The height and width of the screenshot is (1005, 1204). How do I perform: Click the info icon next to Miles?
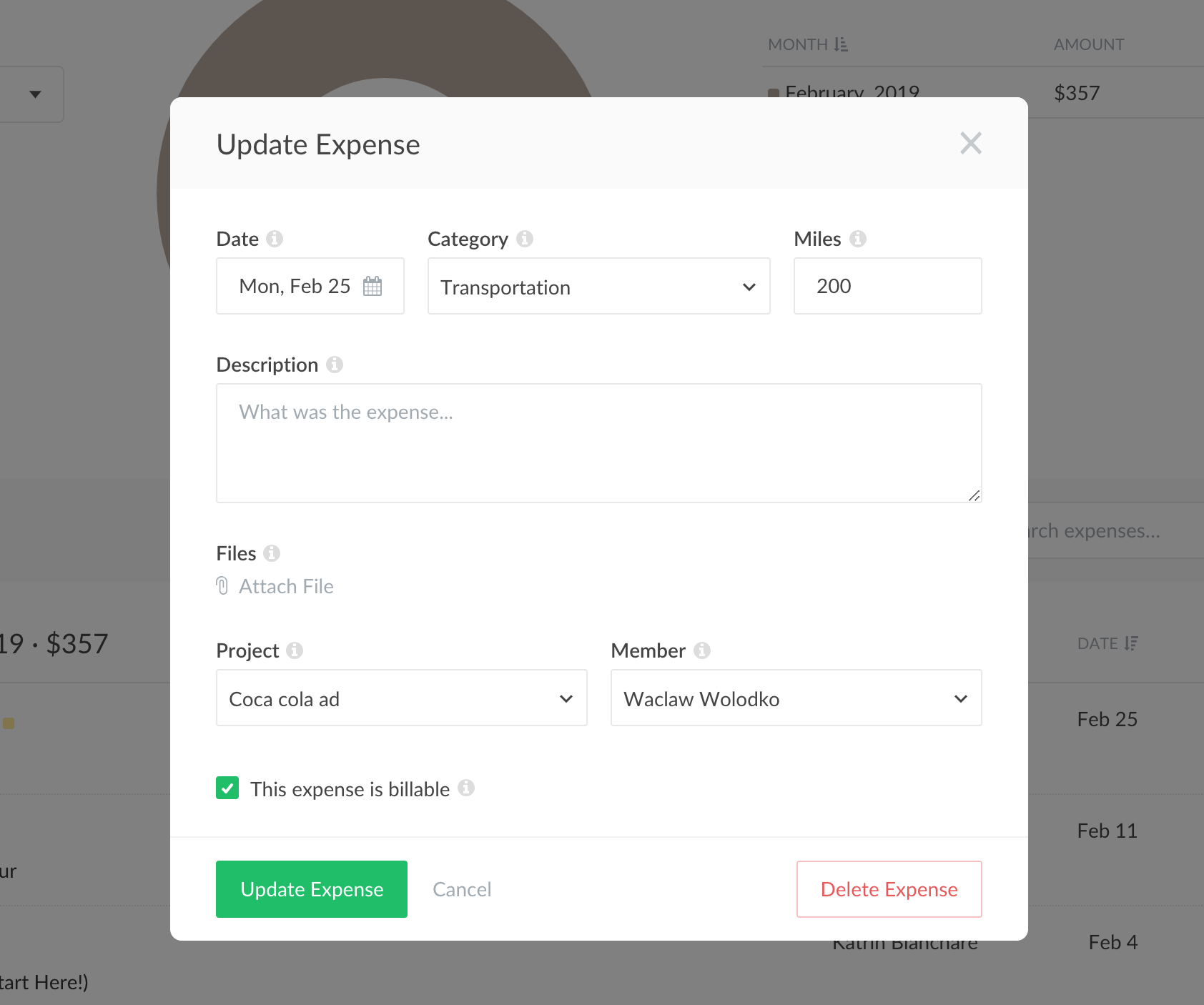tap(858, 239)
